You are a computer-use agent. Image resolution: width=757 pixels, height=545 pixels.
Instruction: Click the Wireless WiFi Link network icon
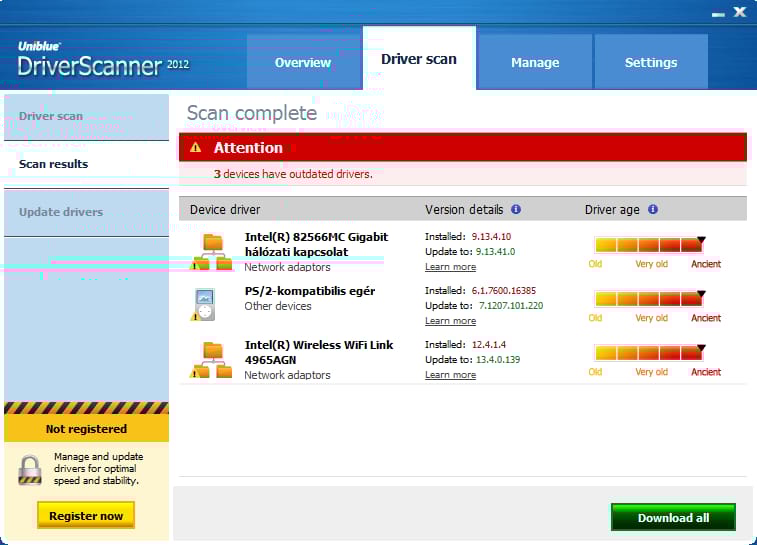tap(212, 360)
